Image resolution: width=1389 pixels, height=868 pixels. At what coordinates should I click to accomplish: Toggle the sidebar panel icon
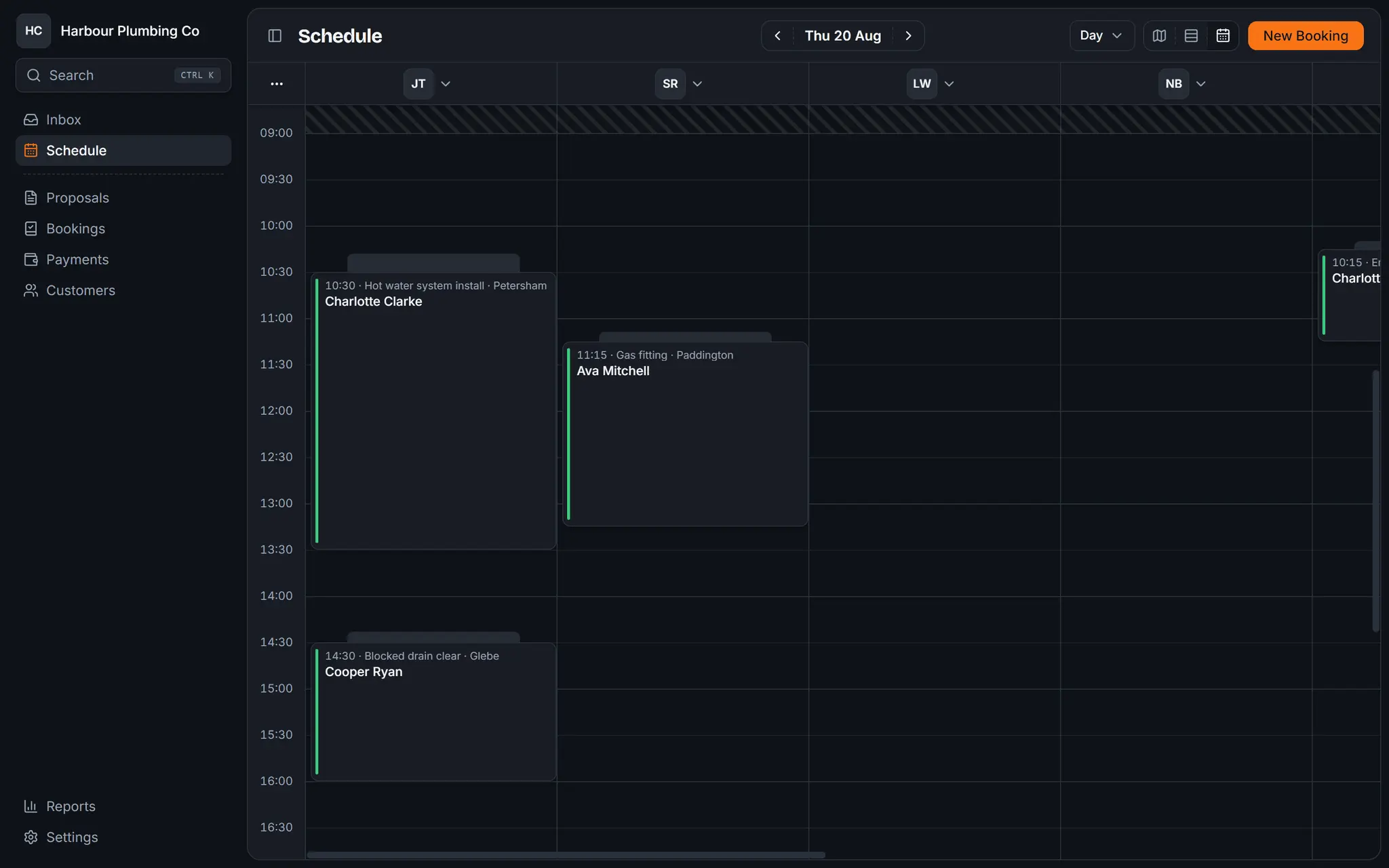coord(275,36)
